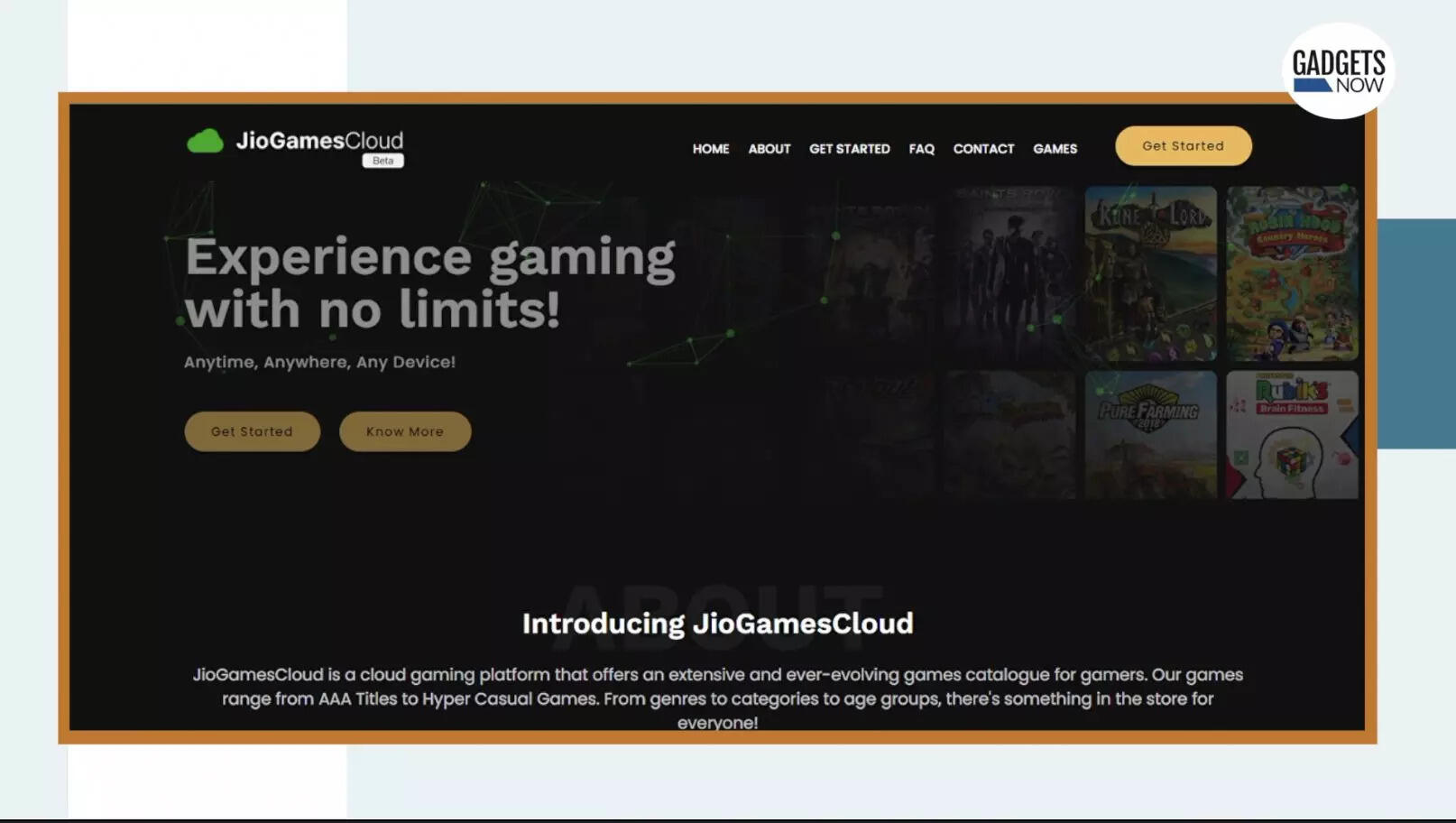Open the FAQ page
This screenshot has width=1456, height=823.
(x=921, y=148)
